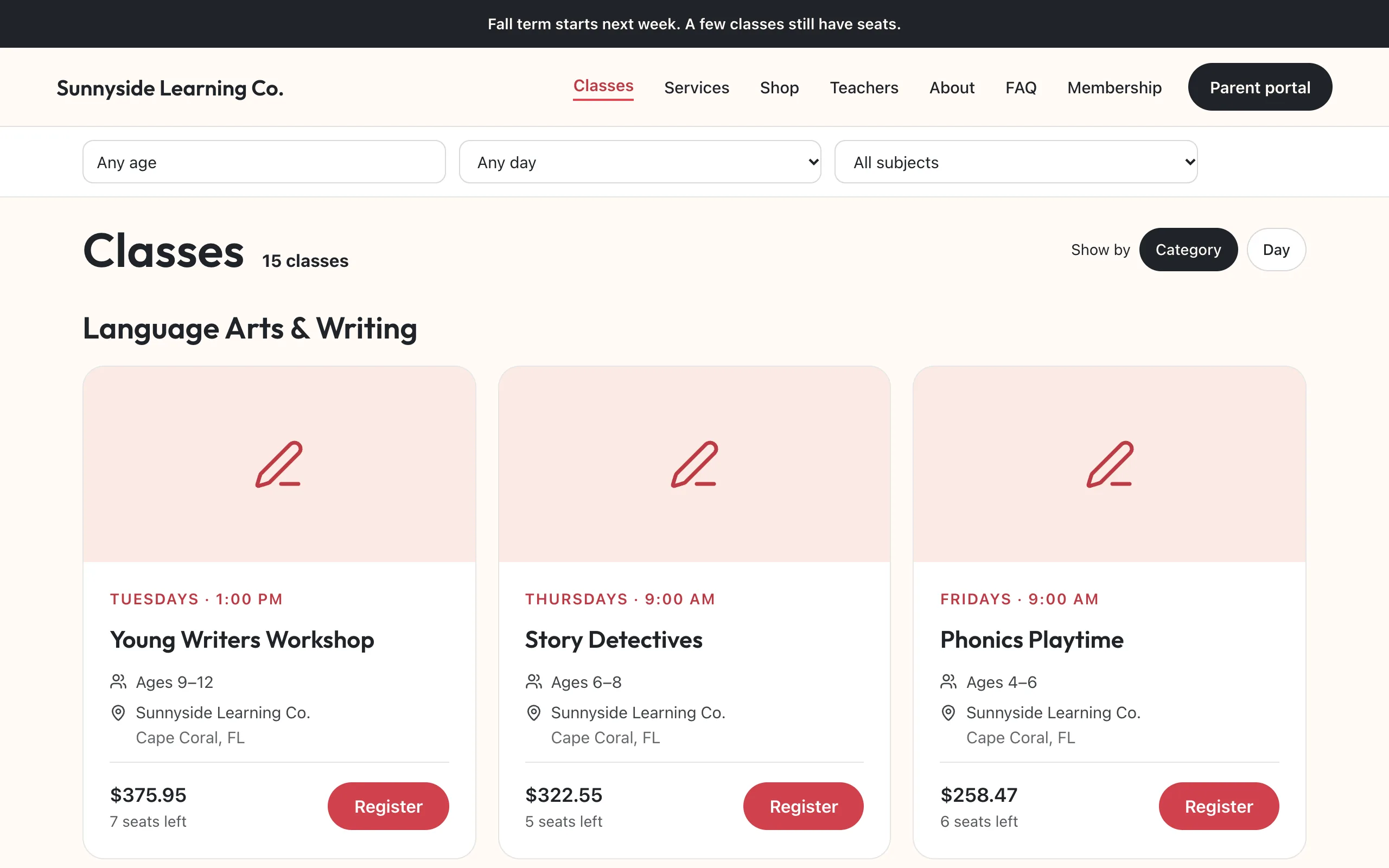Click the people icon beside Ages 4–6
Image resolution: width=1389 pixels, height=868 pixels.
pyautogui.click(x=949, y=681)
